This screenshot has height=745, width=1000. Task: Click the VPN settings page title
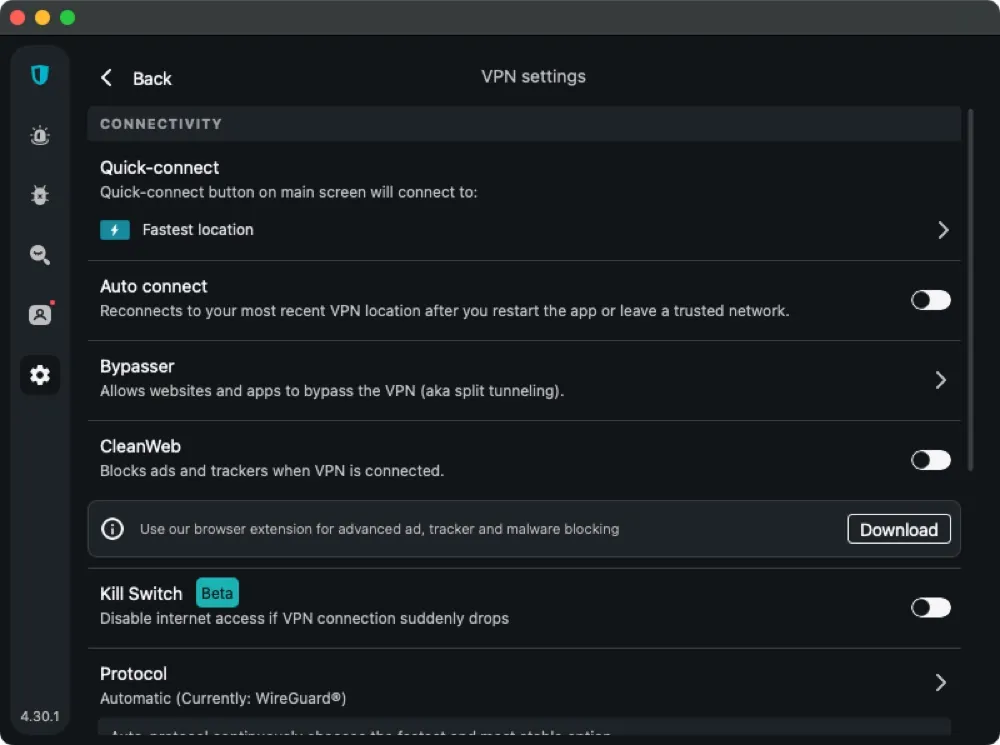pos(533,77)
